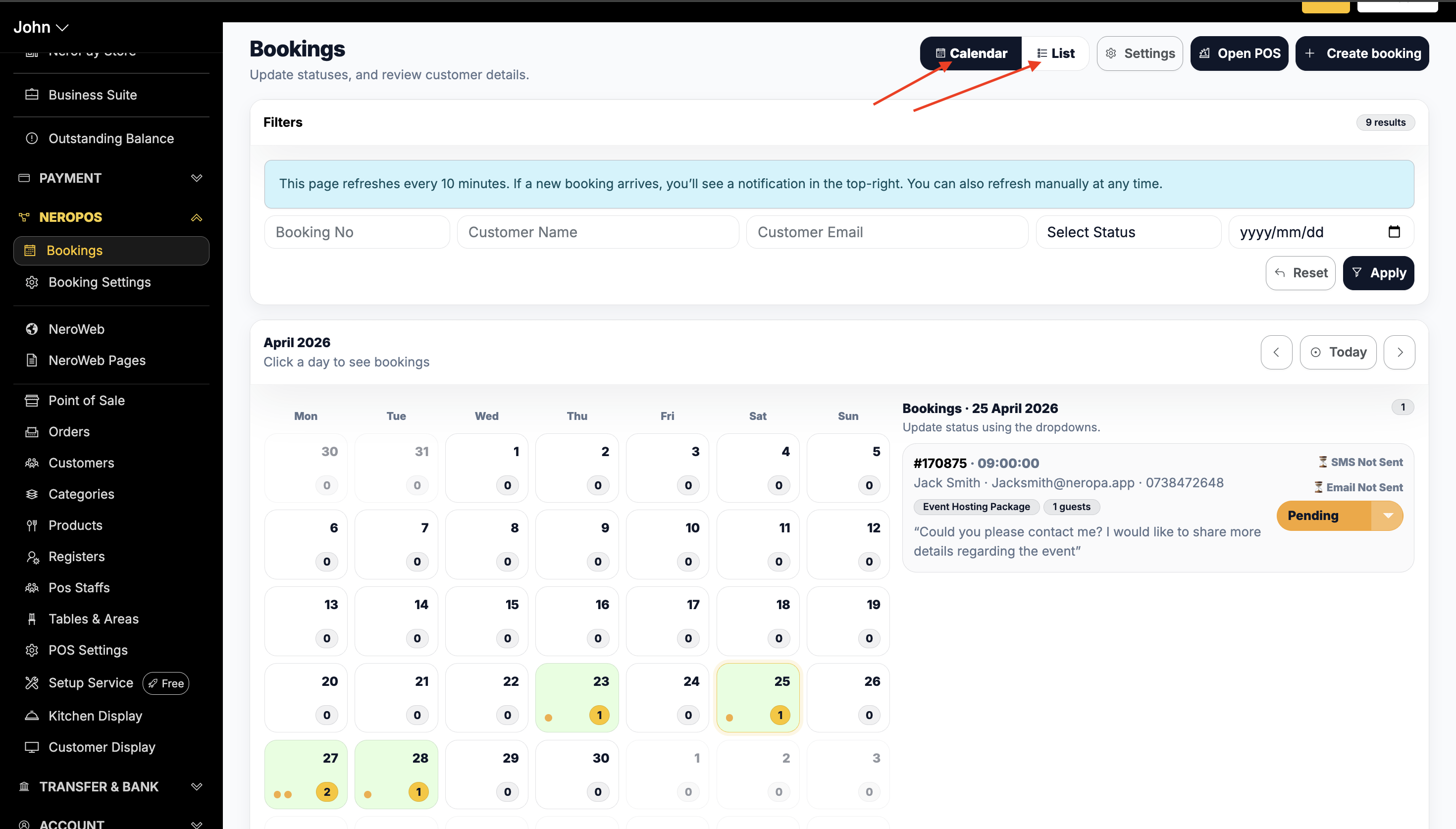Open the Products menu item
1456x829 pixels.
click(75, 525)
